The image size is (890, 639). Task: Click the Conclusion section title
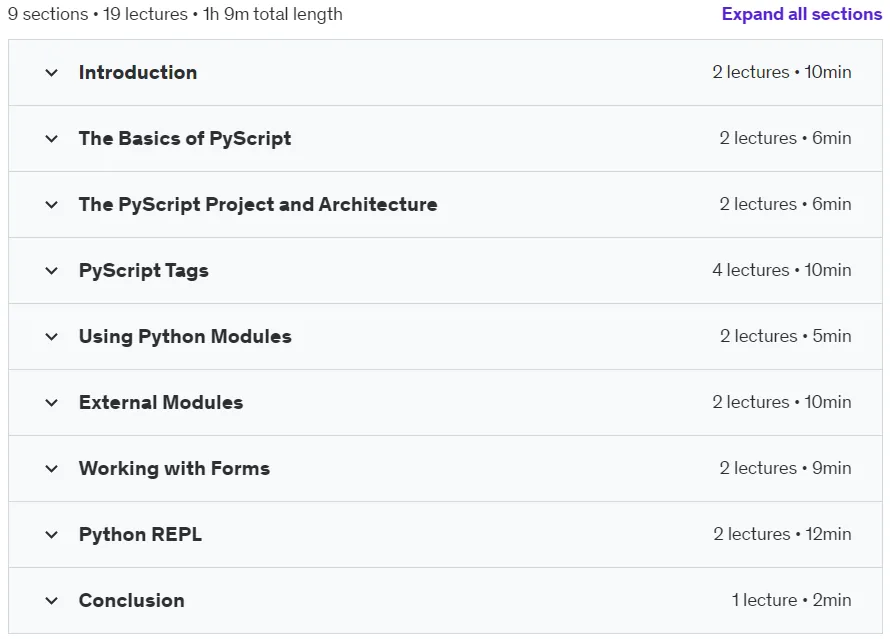pyautogui.click(x=132, y=600)
